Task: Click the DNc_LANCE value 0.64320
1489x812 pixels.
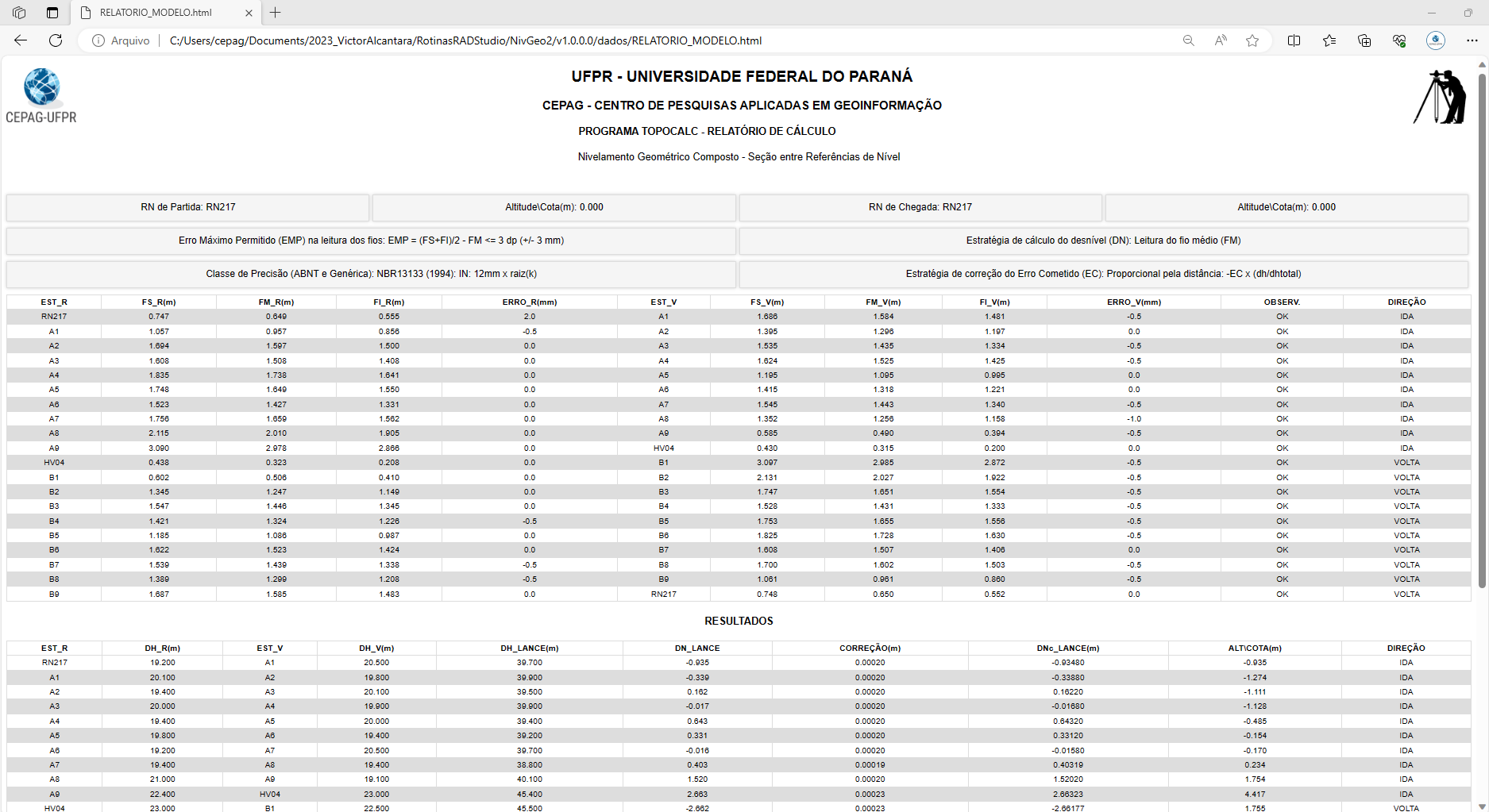Action: [1067, 722]
